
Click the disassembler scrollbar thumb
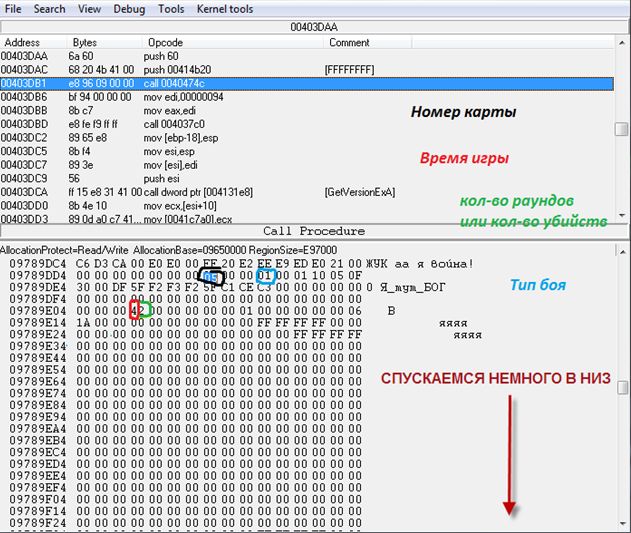[x=622, y=129]
